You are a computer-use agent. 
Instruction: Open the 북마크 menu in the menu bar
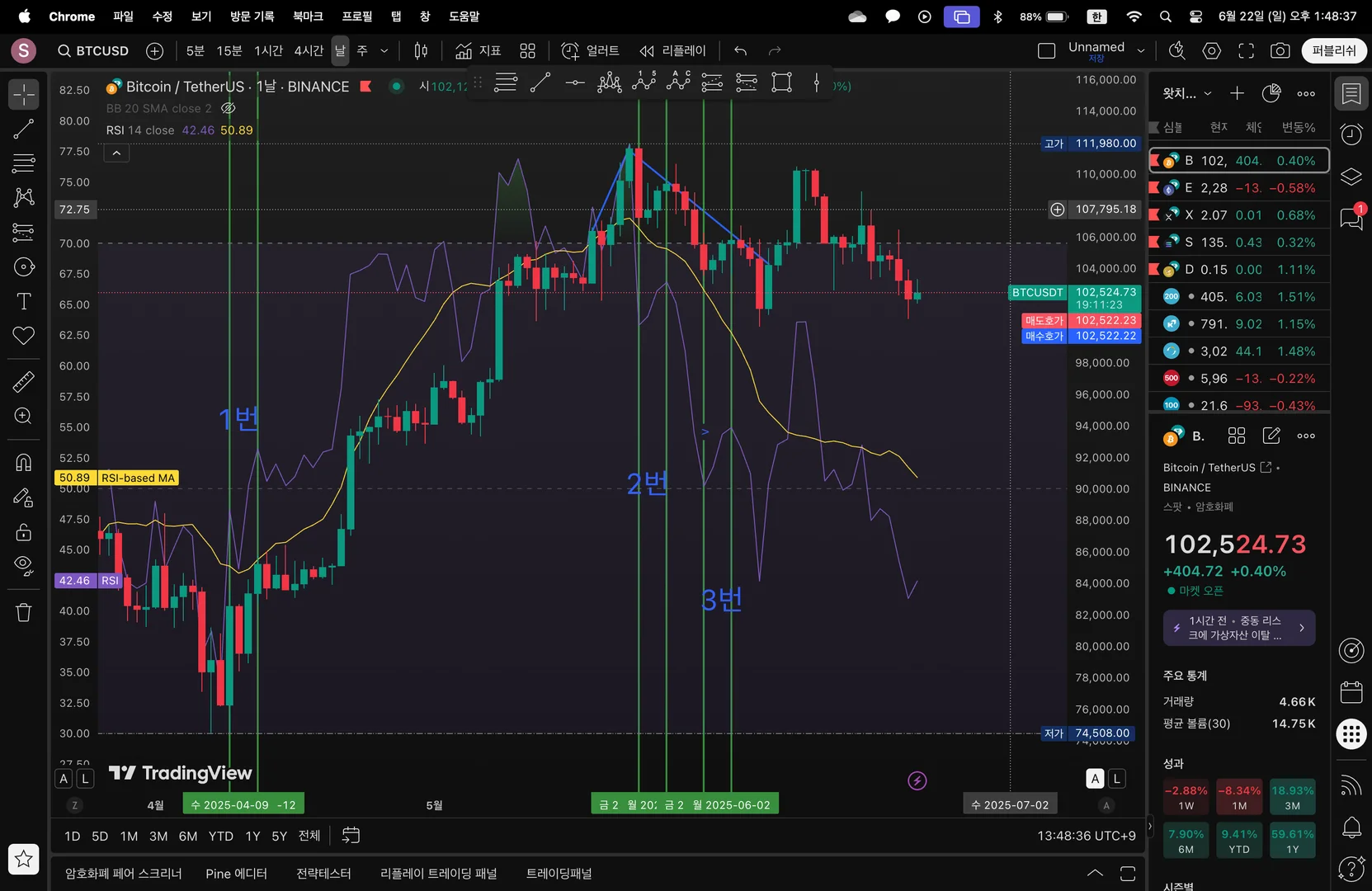point(308,16)
